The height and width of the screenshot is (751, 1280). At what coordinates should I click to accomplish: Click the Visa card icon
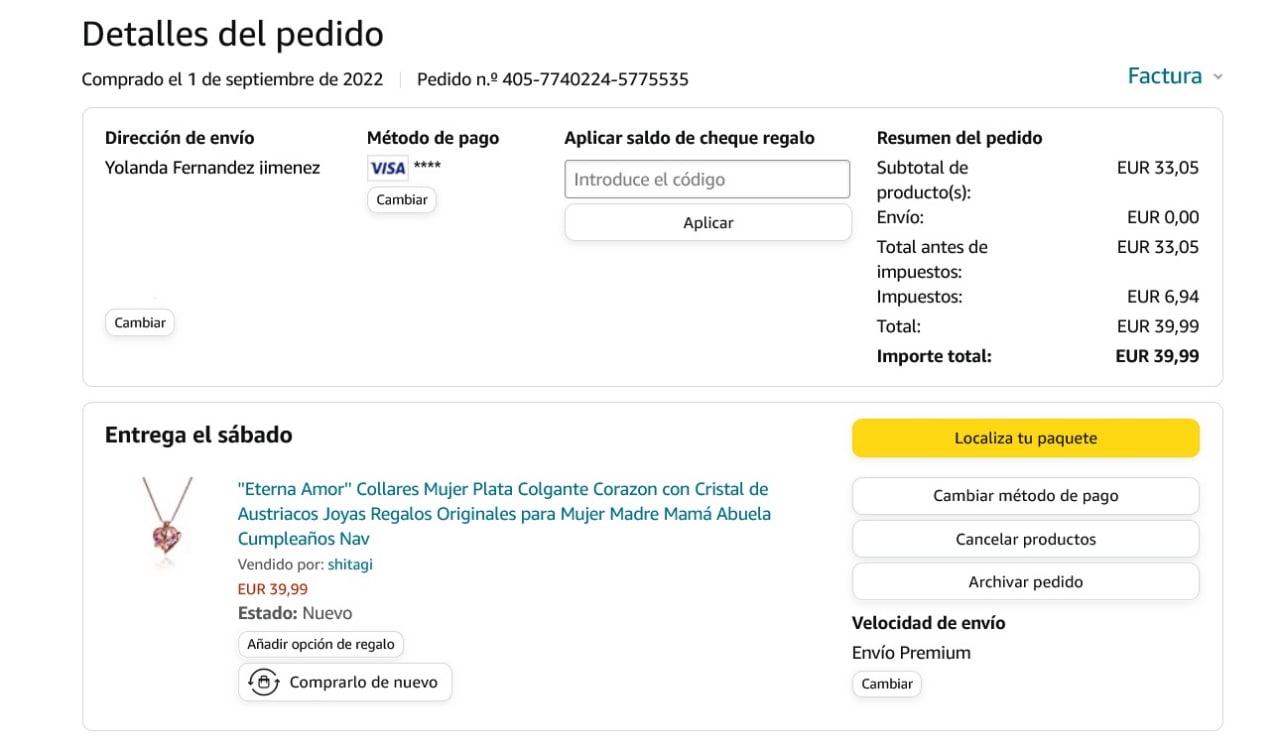pos(387,168)
